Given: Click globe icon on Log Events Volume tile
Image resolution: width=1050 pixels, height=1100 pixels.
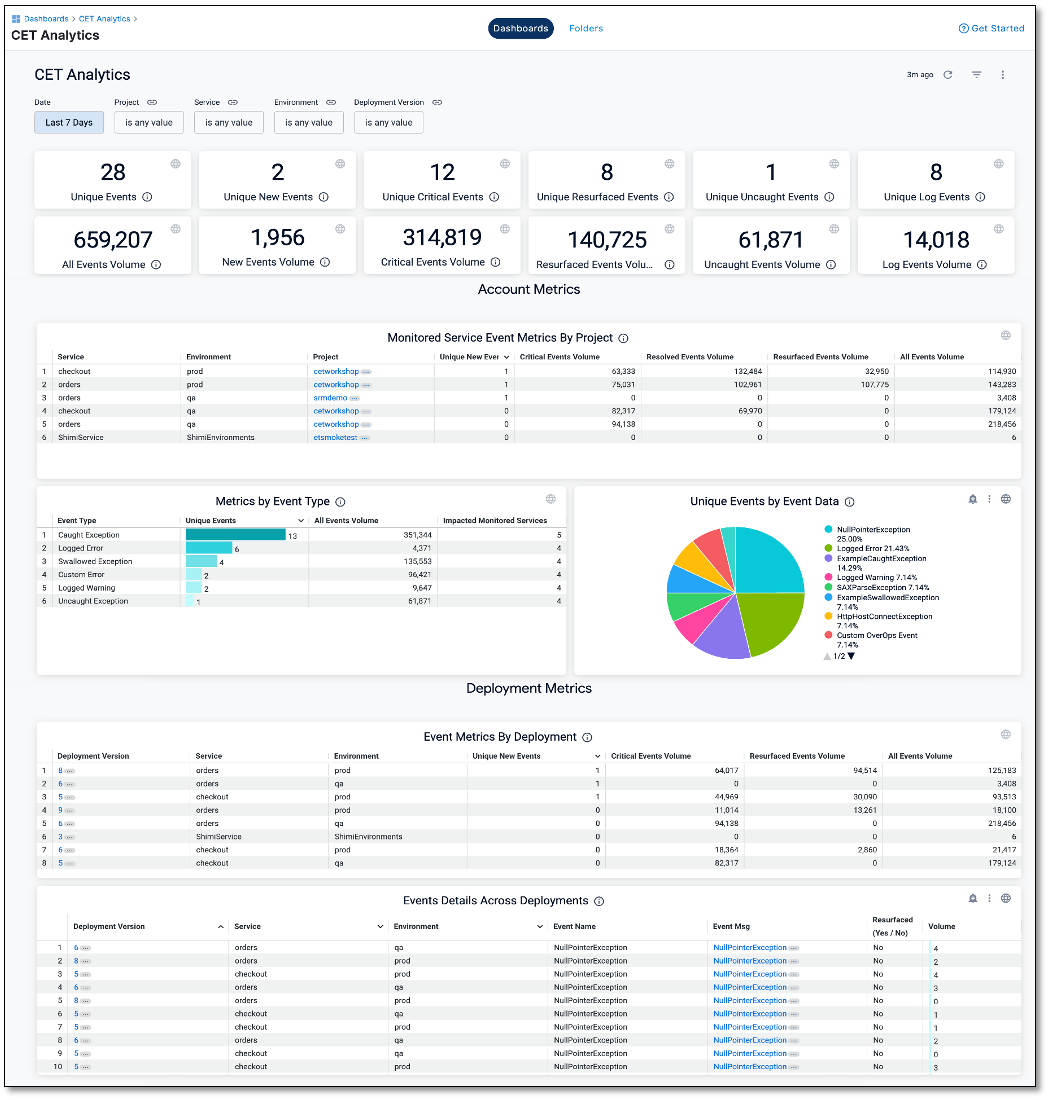Looking at the screenshot, I should click(x=998, y=229).
